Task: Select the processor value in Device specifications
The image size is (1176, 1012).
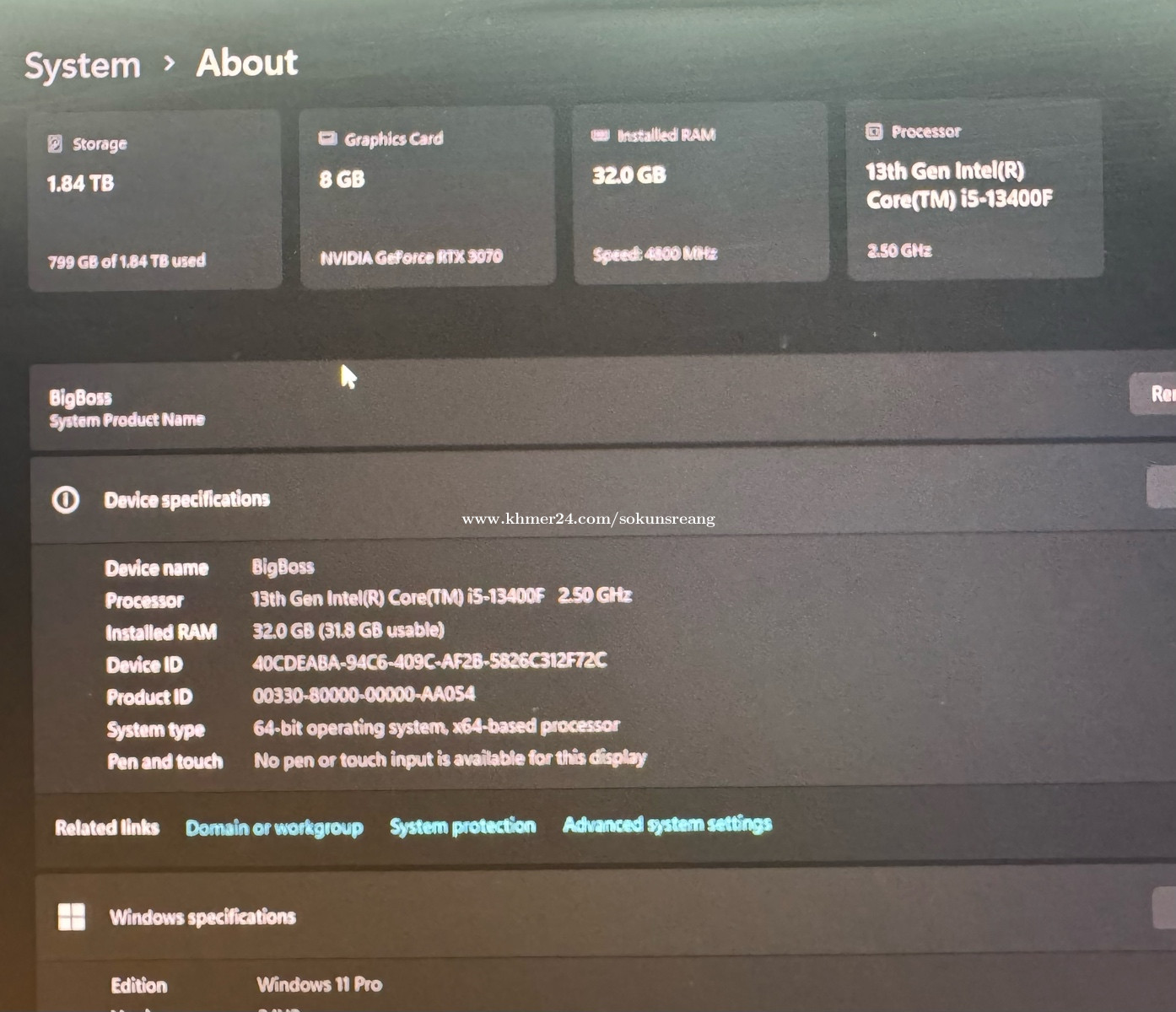Action: (442, 597)
